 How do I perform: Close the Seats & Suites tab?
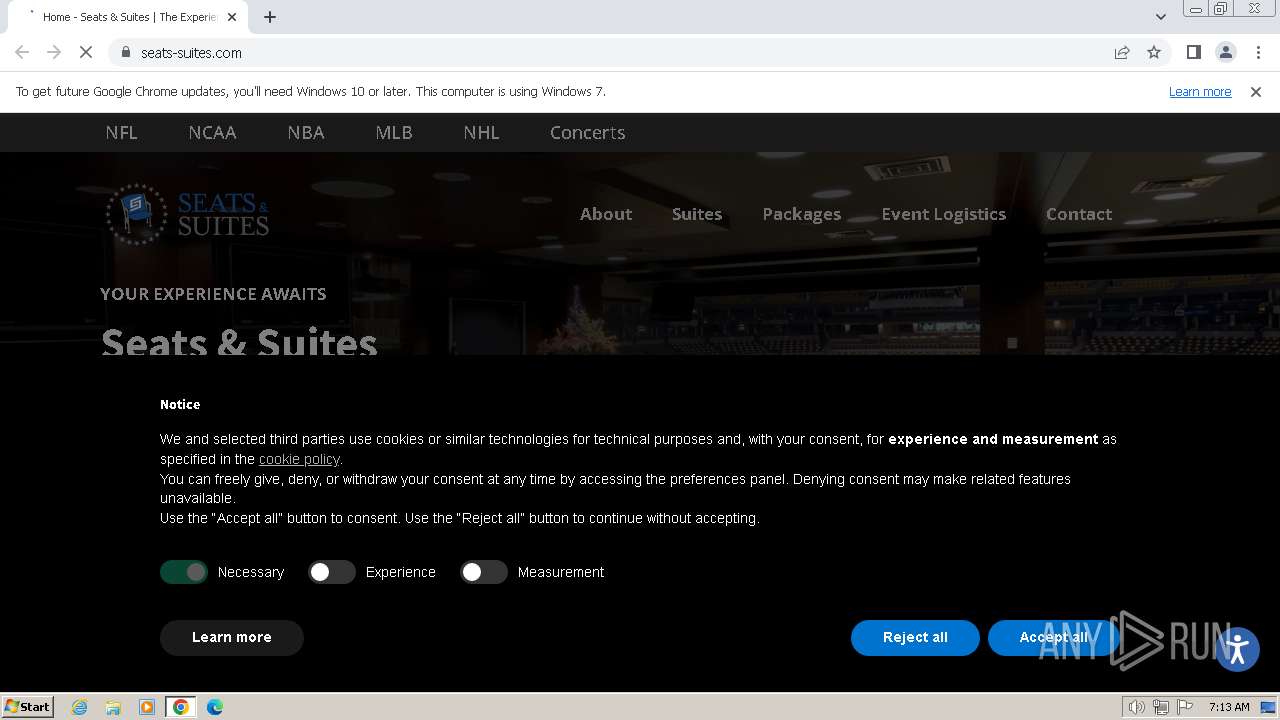pos(233,17)
